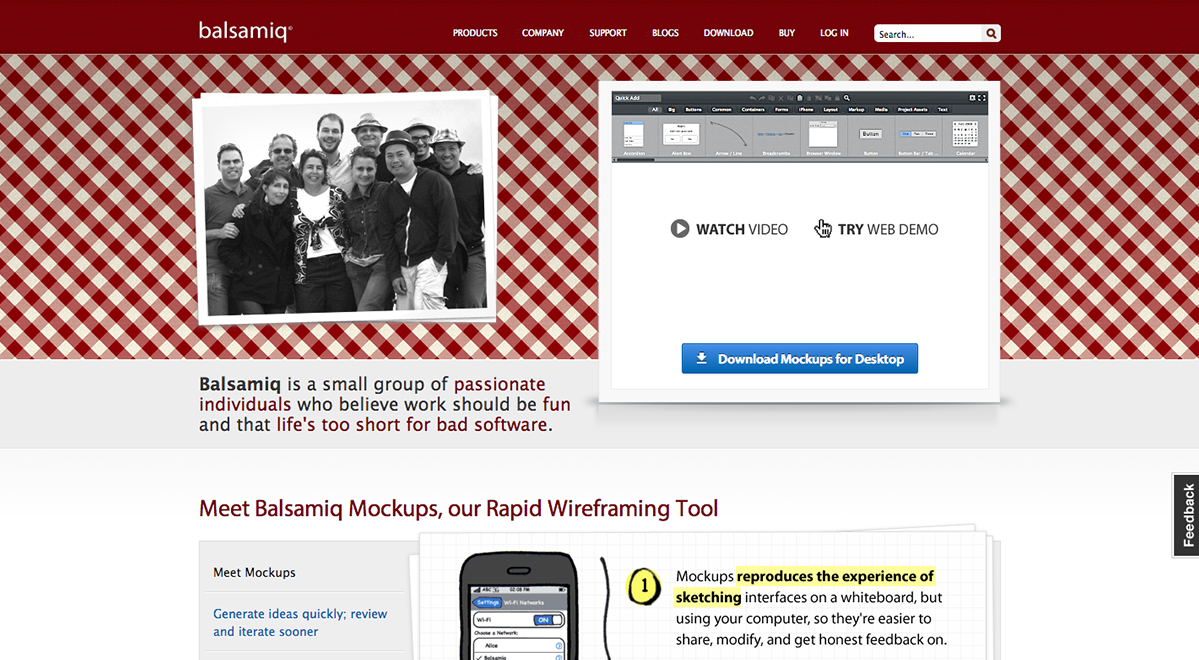This screenshot has width=1199, height=660.
Task: Click the Watch Video link
Action: [x=729, y=229]
